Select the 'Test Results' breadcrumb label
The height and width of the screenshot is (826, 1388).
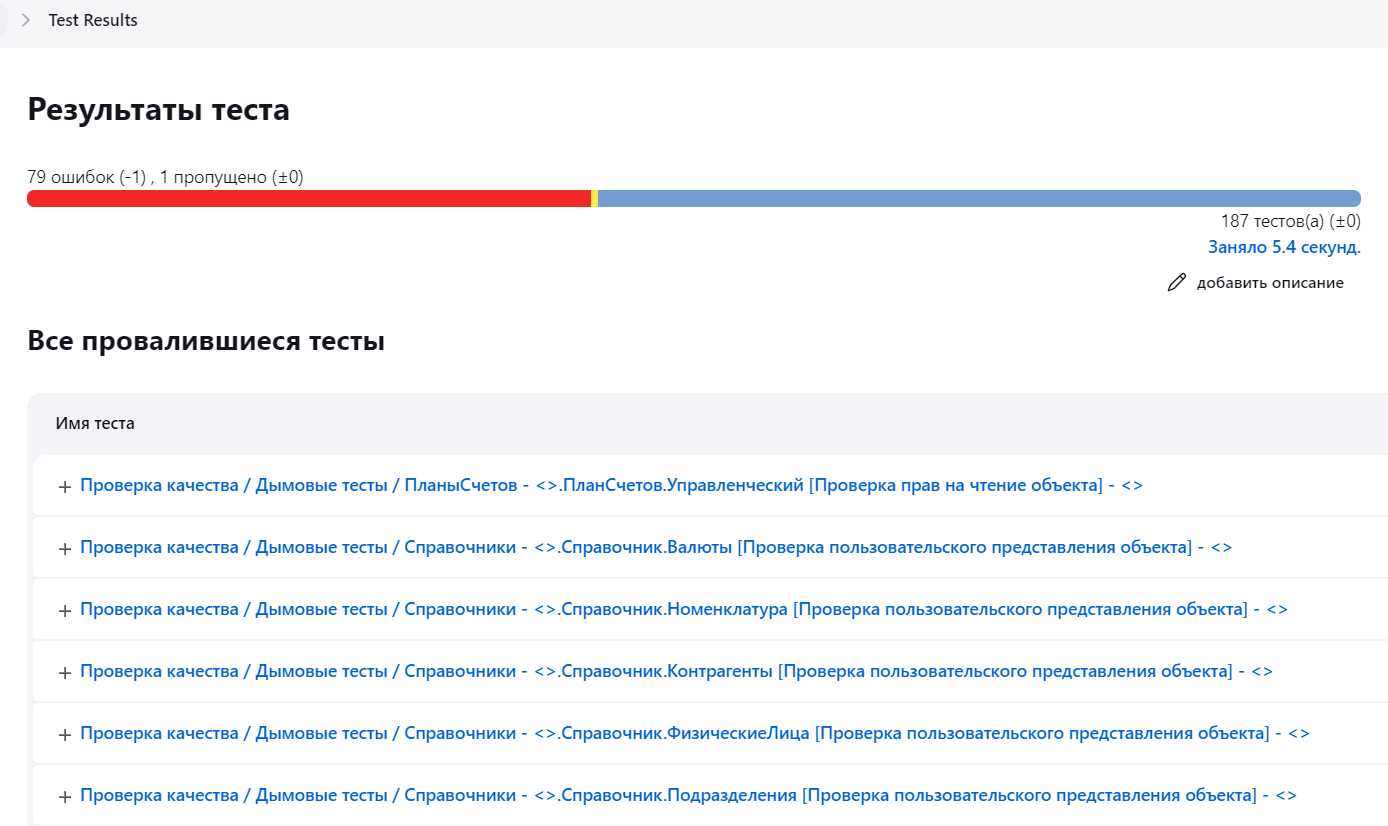coord(92,19)
